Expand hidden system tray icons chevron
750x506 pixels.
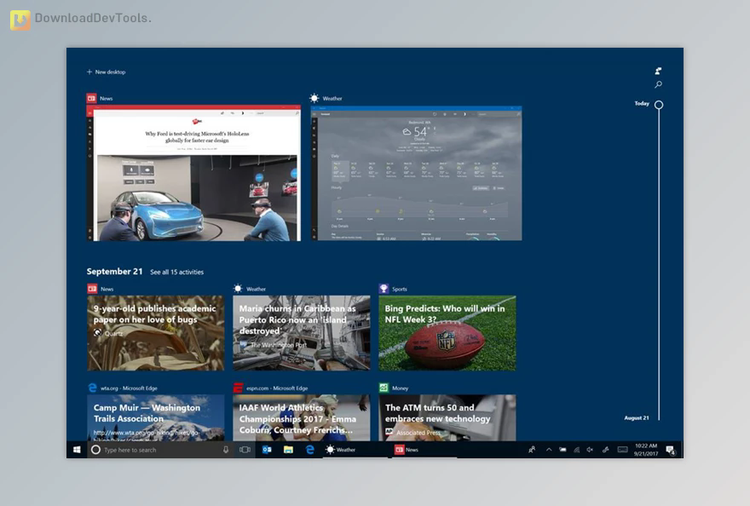(549, 450)
